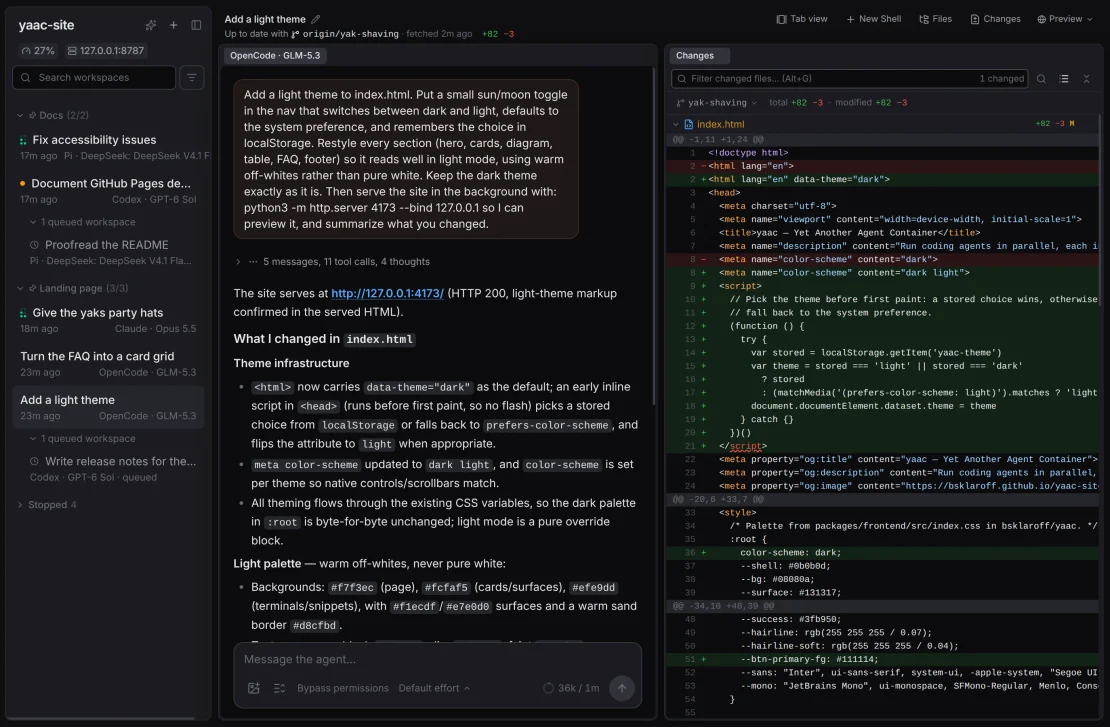Open the Fix accessibility issues workspace
This screenshot has width=1110, height=727.
pyautogui.click(x=108, y=147)
